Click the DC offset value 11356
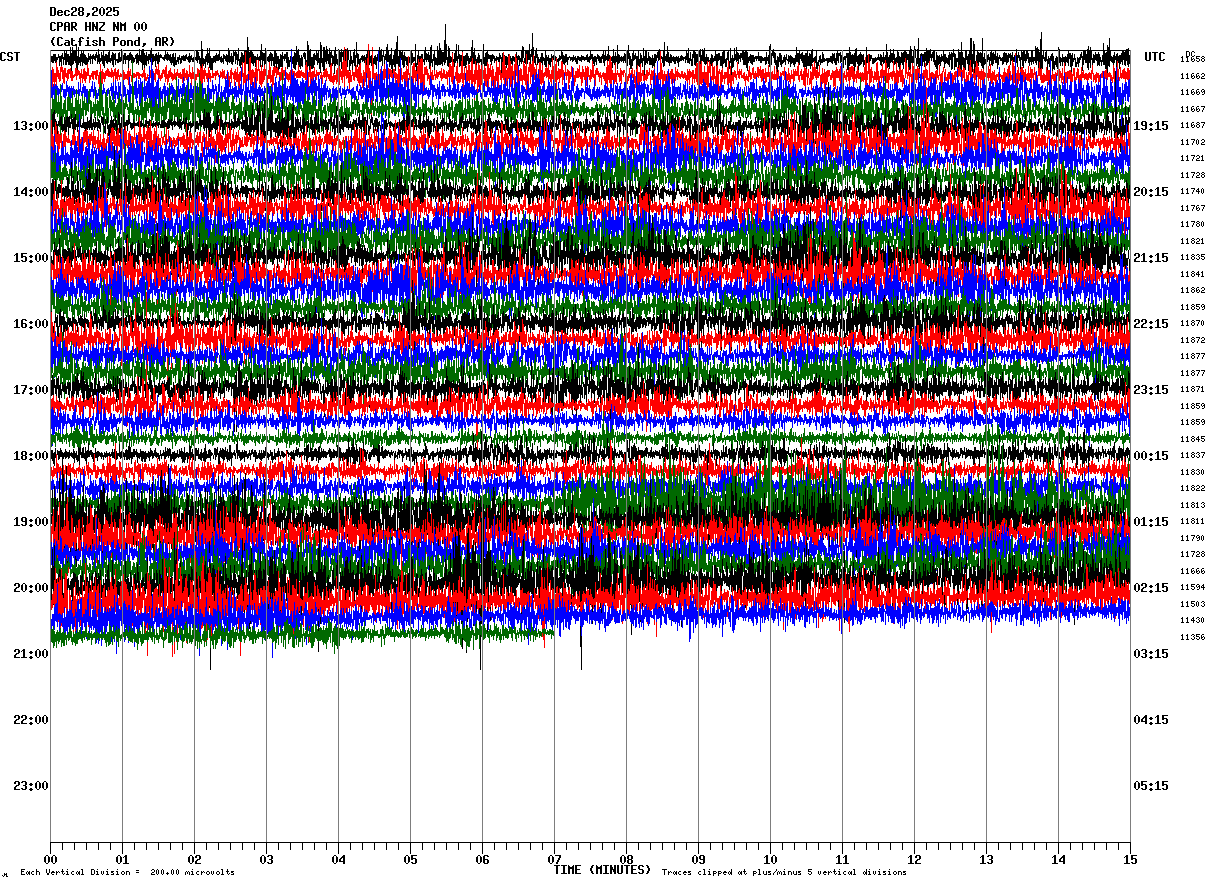The image size is (1210, 886). pos(1193,637)
